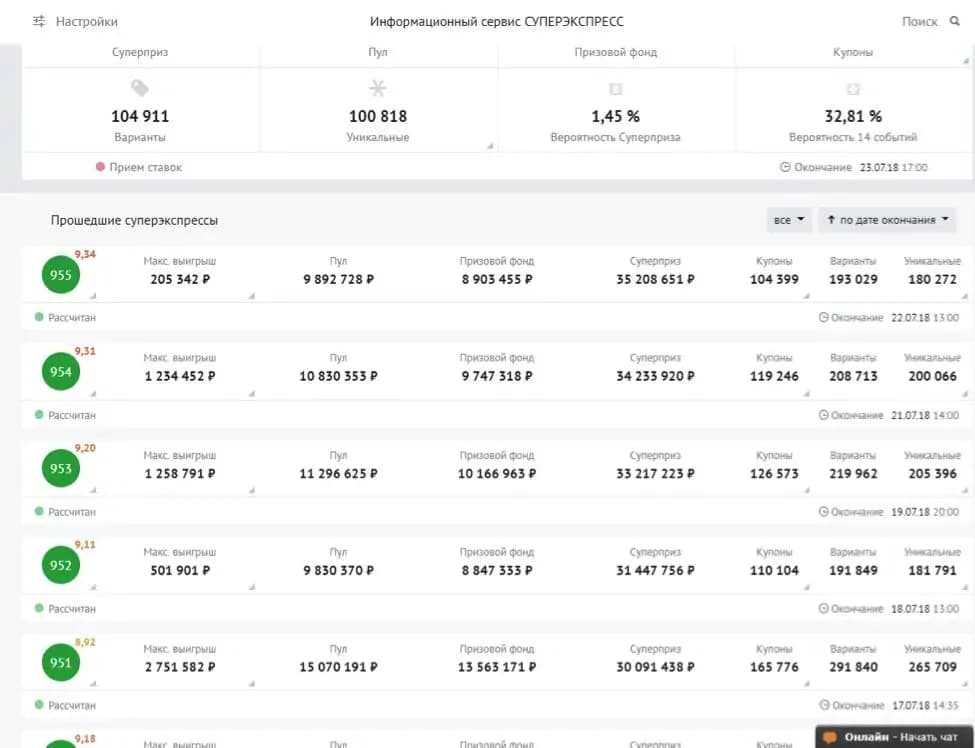The image size is (975, 748).
Task: Select the Призовой фонд header tab
Action: pos(616,52)
